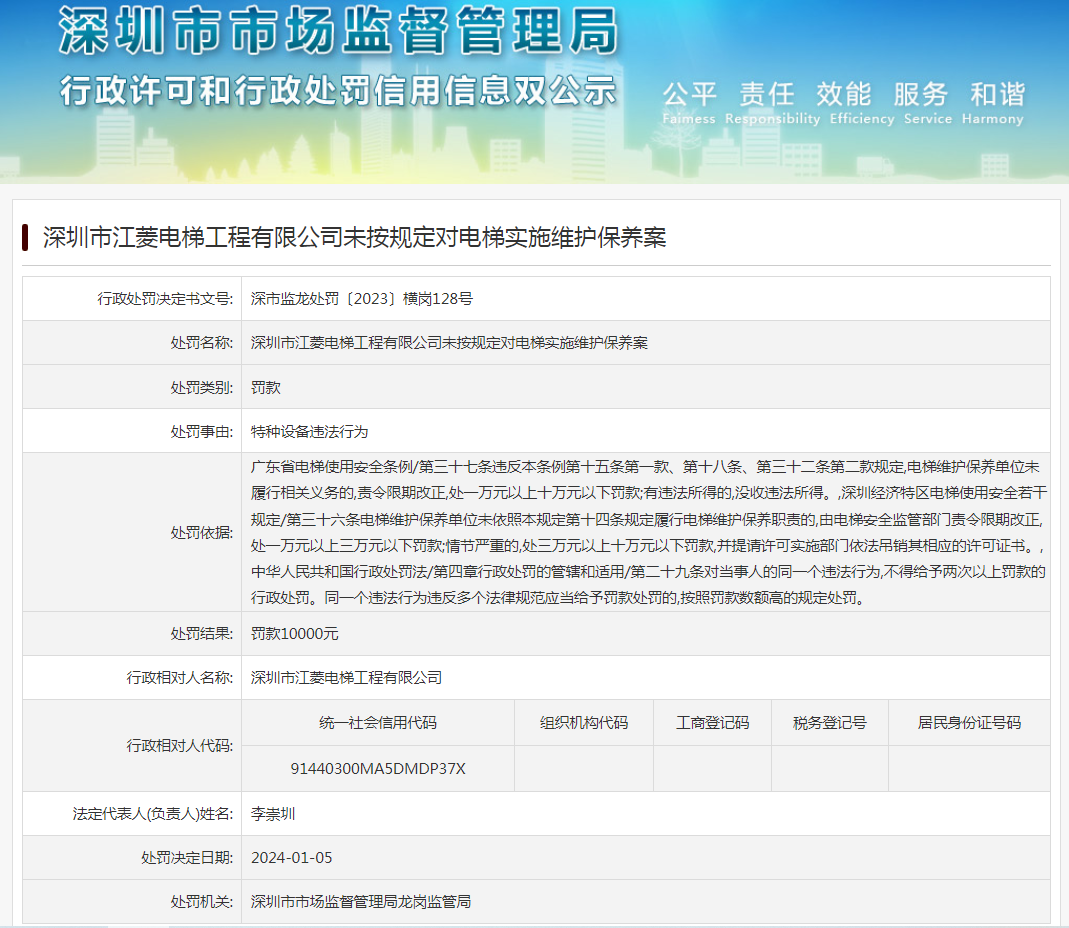Click the 罚款10000元 result value
This screenshot has width=1069, height=928.
pyautogui.click(x=295, y=633)
